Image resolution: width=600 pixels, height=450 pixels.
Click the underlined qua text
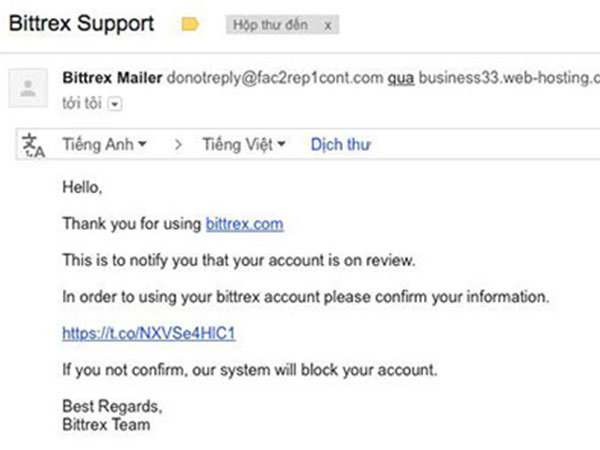pyautogui.click(x=401, y=78)
